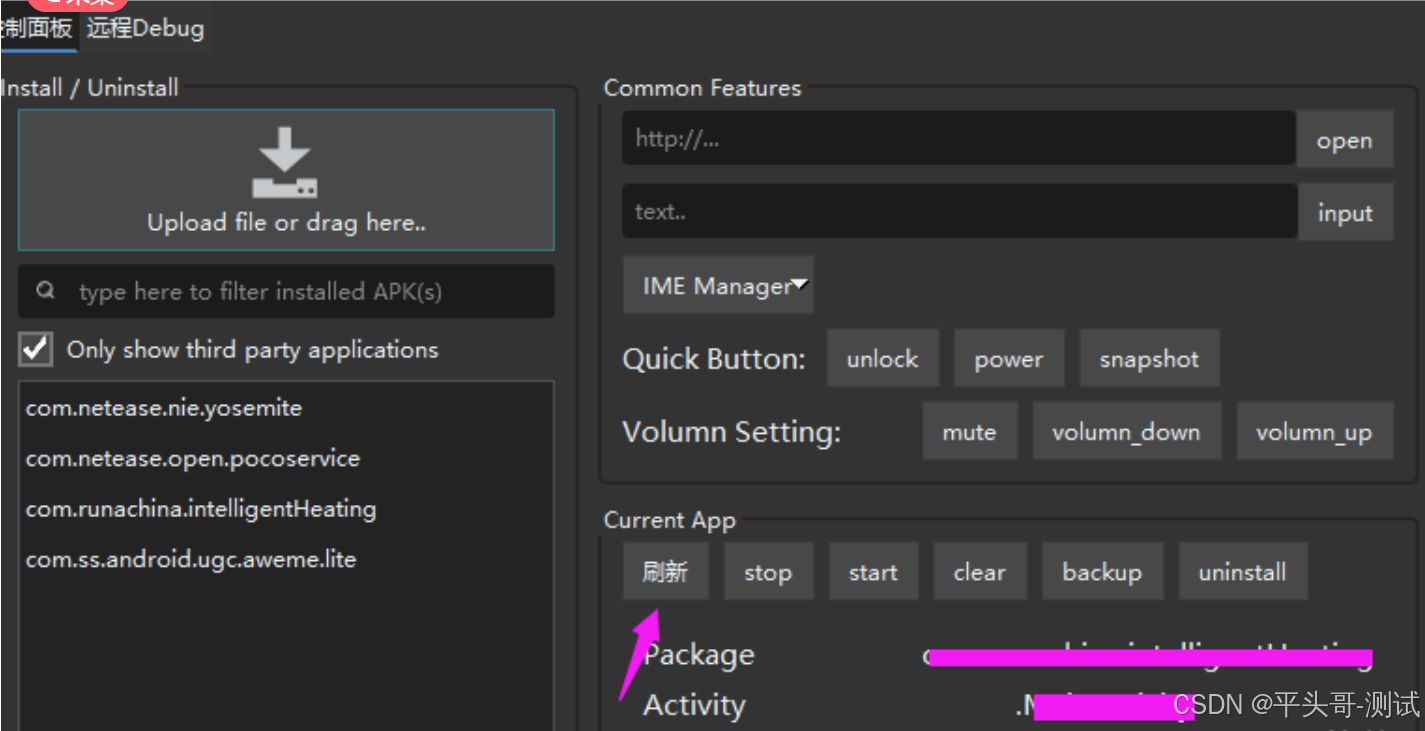Image resolution: width=1425 pixels, height=731 pixels.
Task: Mute the device volume
Action: pyautogui.click(x=969, y=432)
